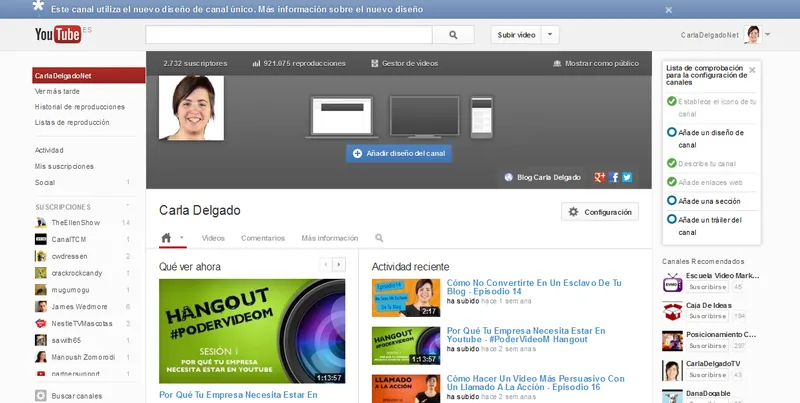Open the Google+ social link icon

click(x=599, y=177)
